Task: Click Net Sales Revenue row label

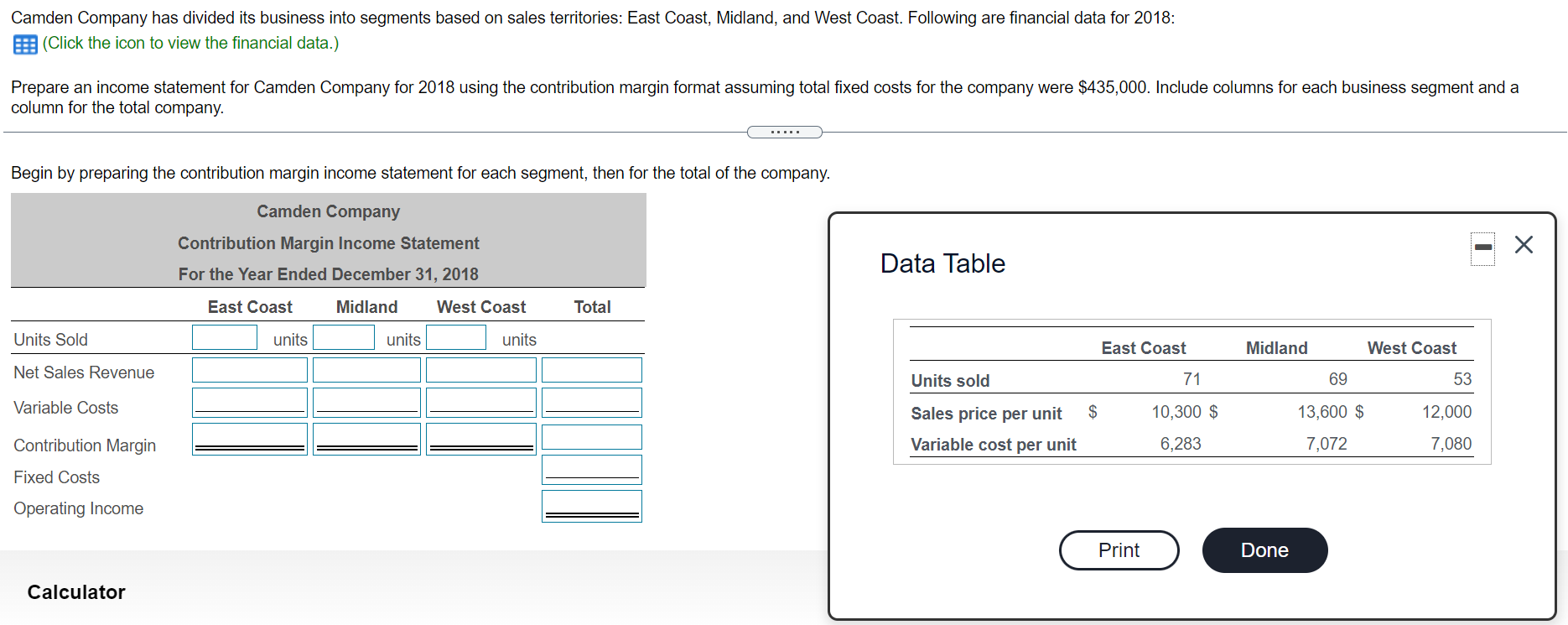Action: click(x=84, y=372)
